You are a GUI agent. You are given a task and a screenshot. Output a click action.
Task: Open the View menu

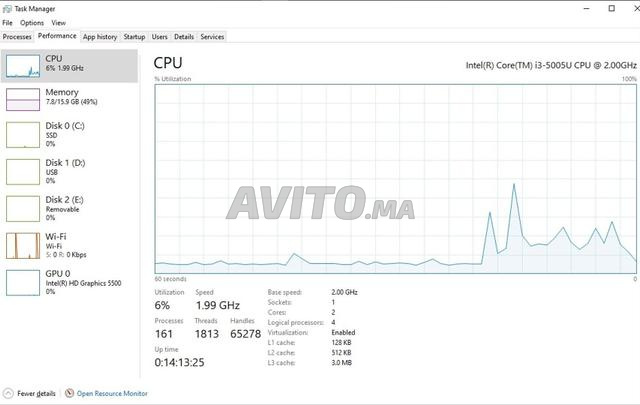click(x=59, y=22)
